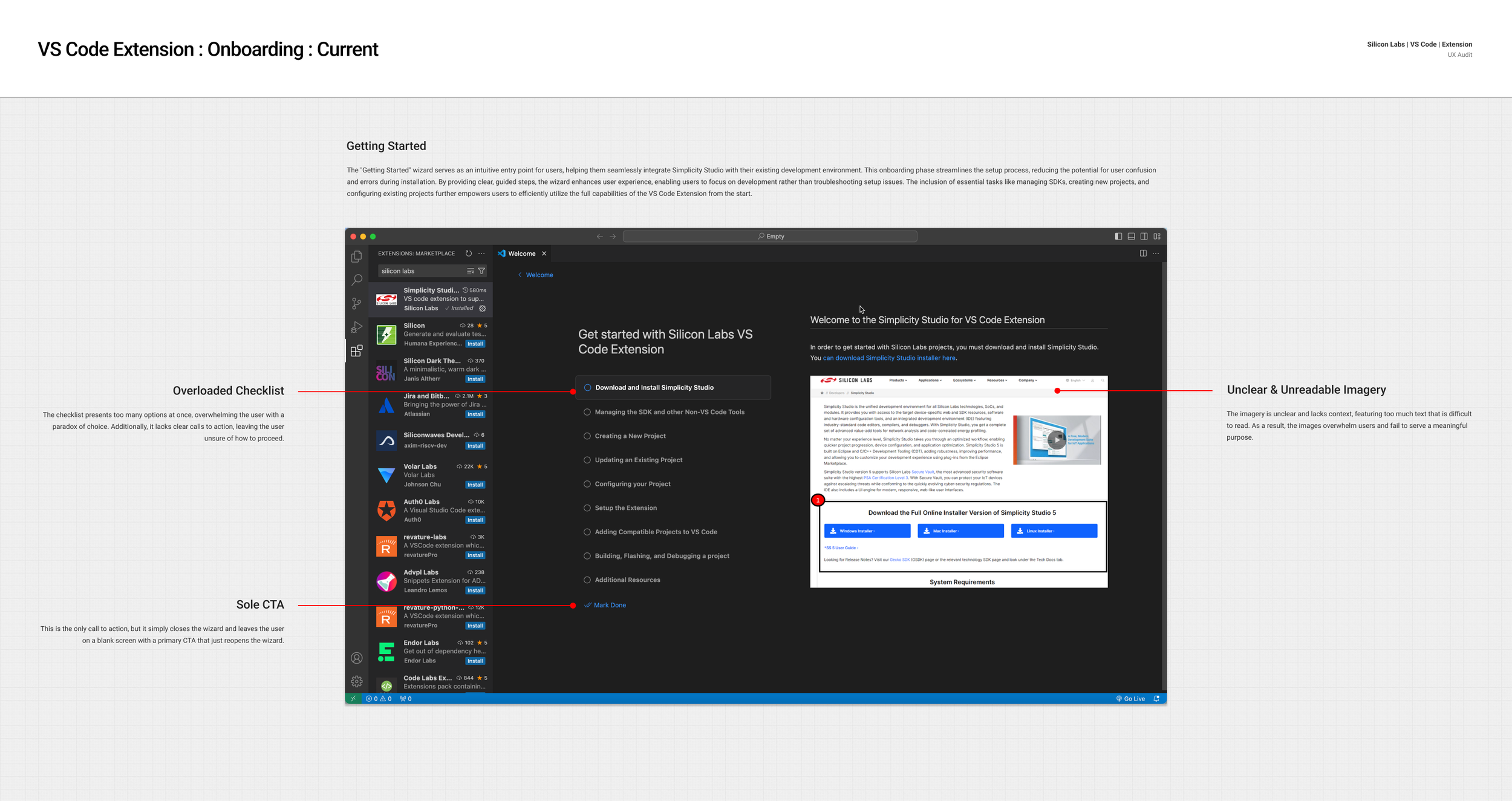Click the silicon labs extension search field
Screen dimensions: 1512x801
tap(420, 271)
